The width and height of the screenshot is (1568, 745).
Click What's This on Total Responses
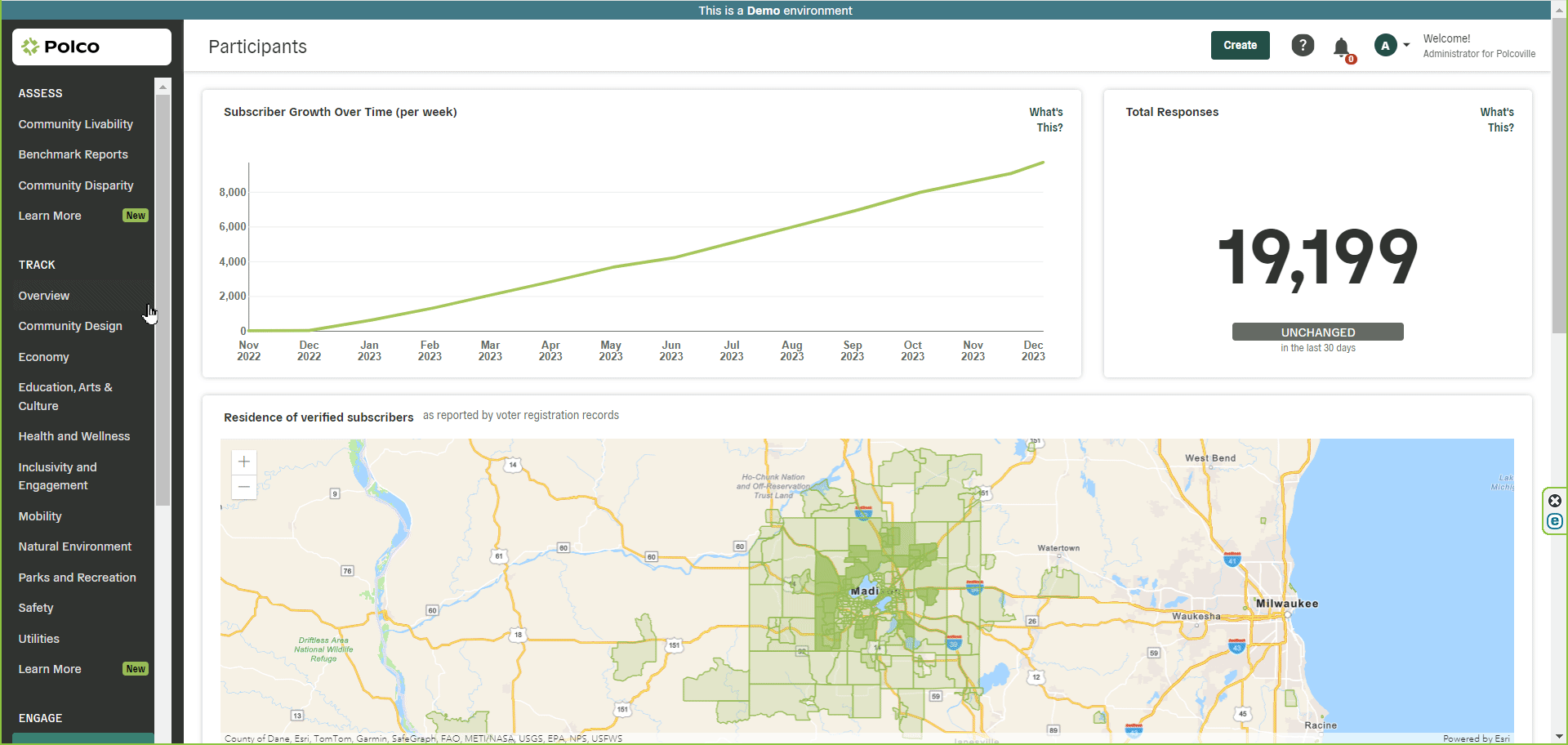pyautogui.click(x=1499, y=119)
